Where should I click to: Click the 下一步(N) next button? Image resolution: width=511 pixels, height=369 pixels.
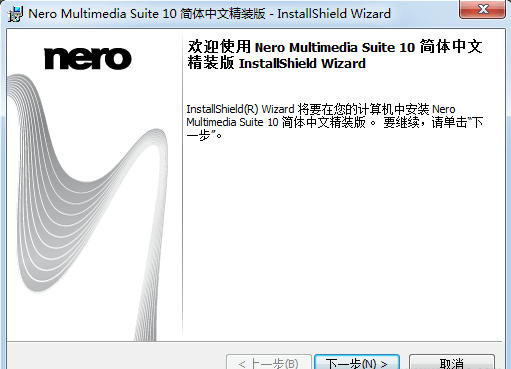point(357,362)
